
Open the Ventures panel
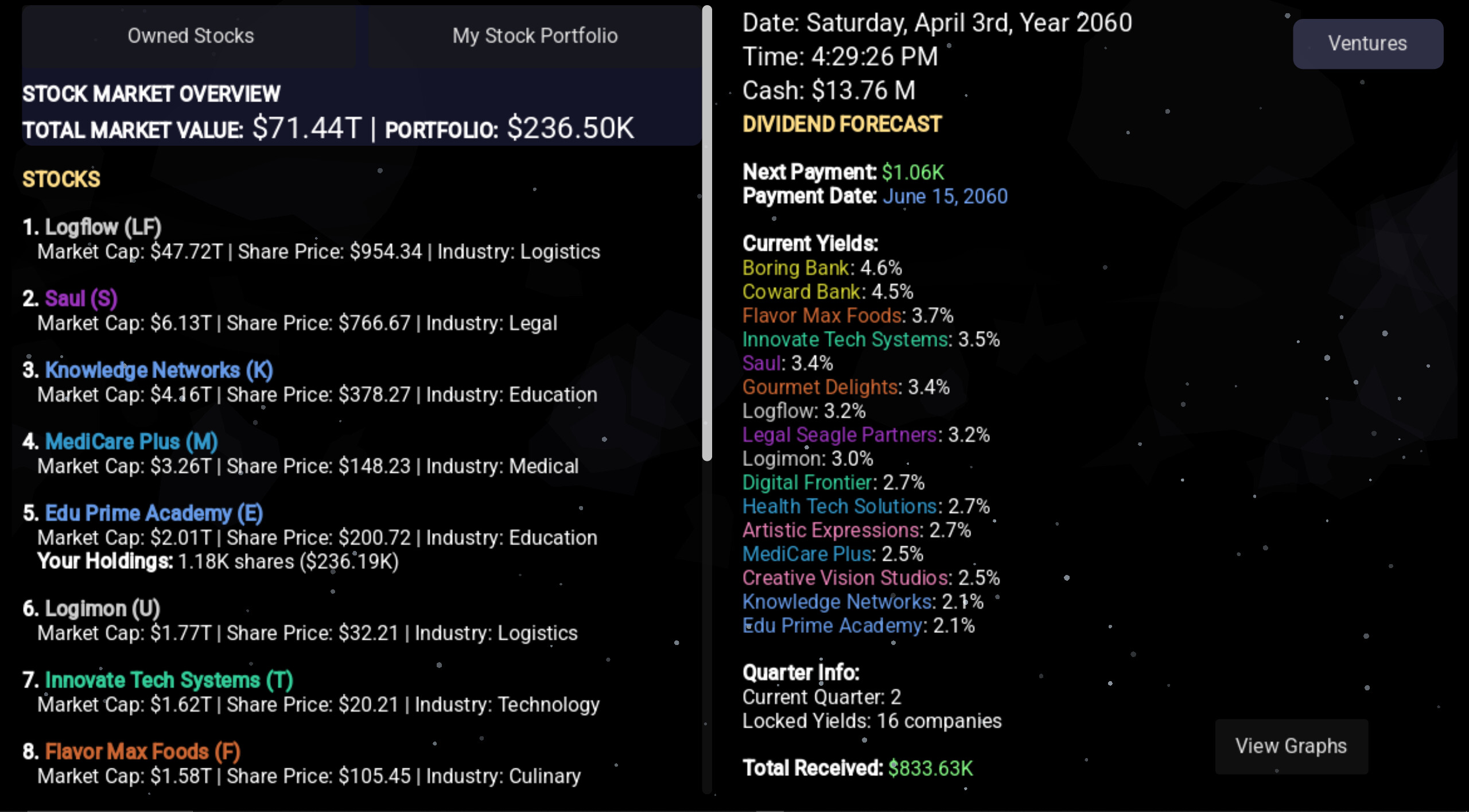pyautogui.click(x=1368, y=43)
